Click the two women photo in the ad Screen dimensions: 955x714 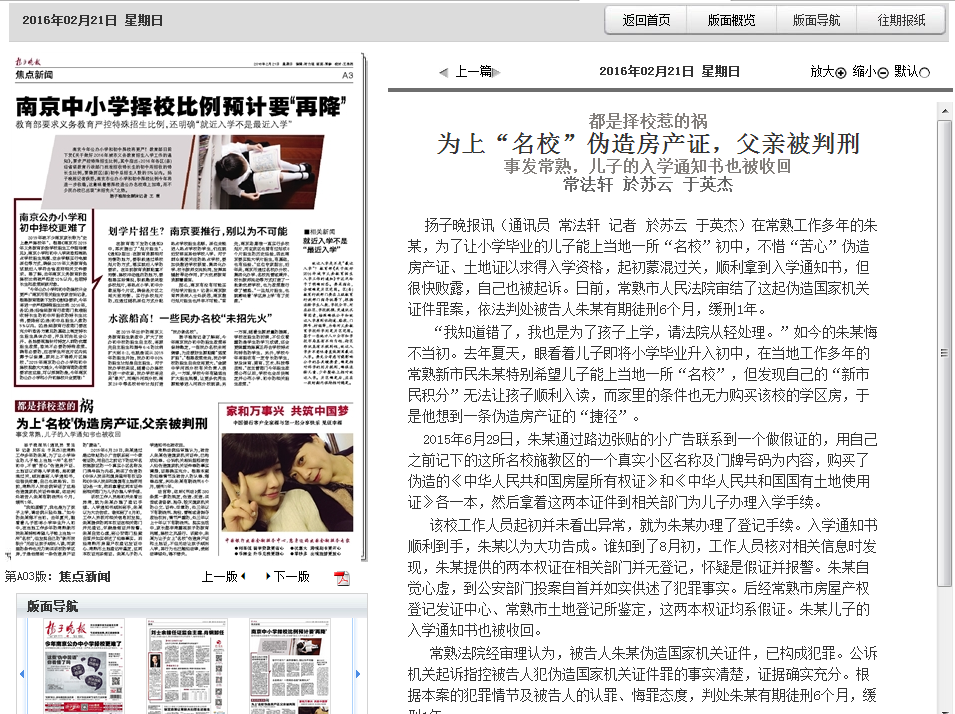[x=287, y=482]
